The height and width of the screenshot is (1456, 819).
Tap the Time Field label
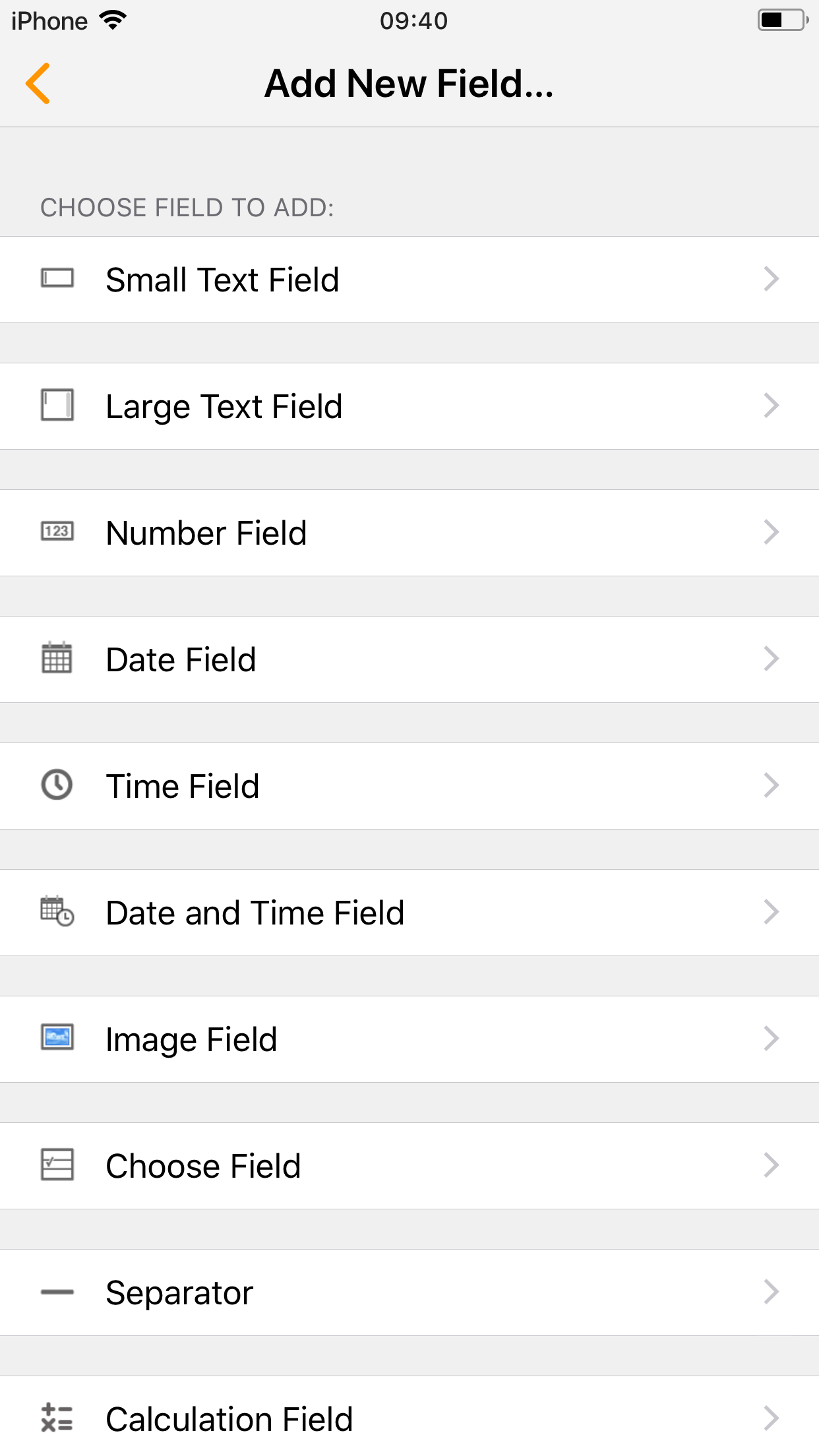click(183, 786)
